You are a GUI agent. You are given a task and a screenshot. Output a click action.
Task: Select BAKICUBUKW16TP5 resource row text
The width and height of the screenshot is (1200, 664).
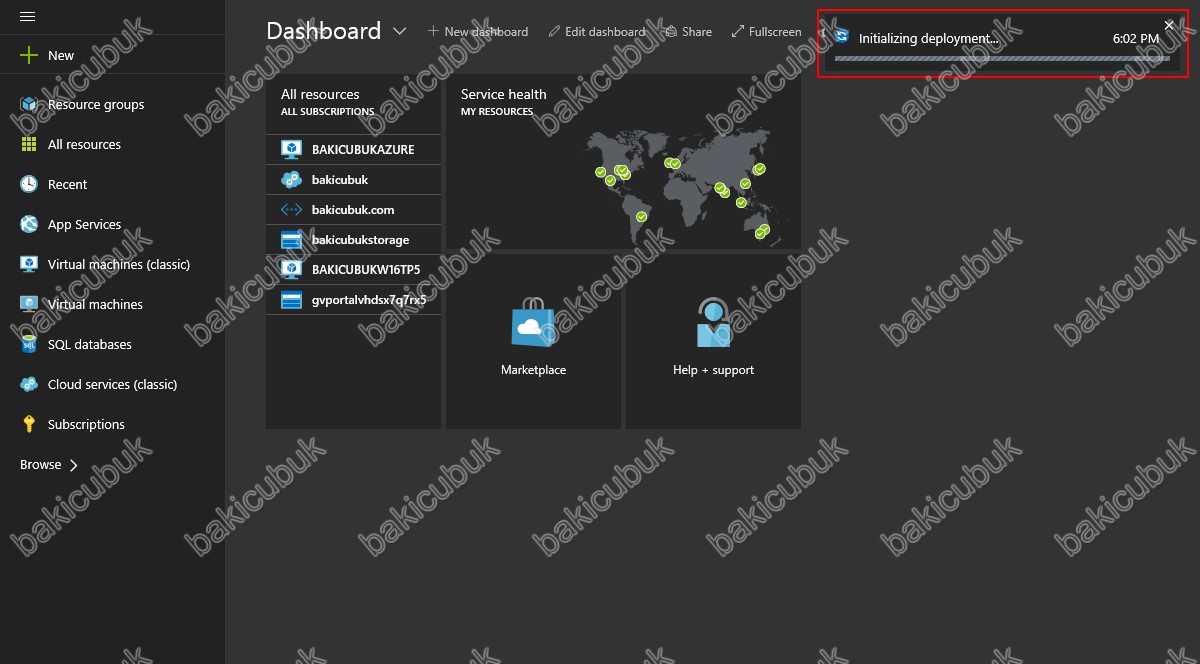(366, 270)
